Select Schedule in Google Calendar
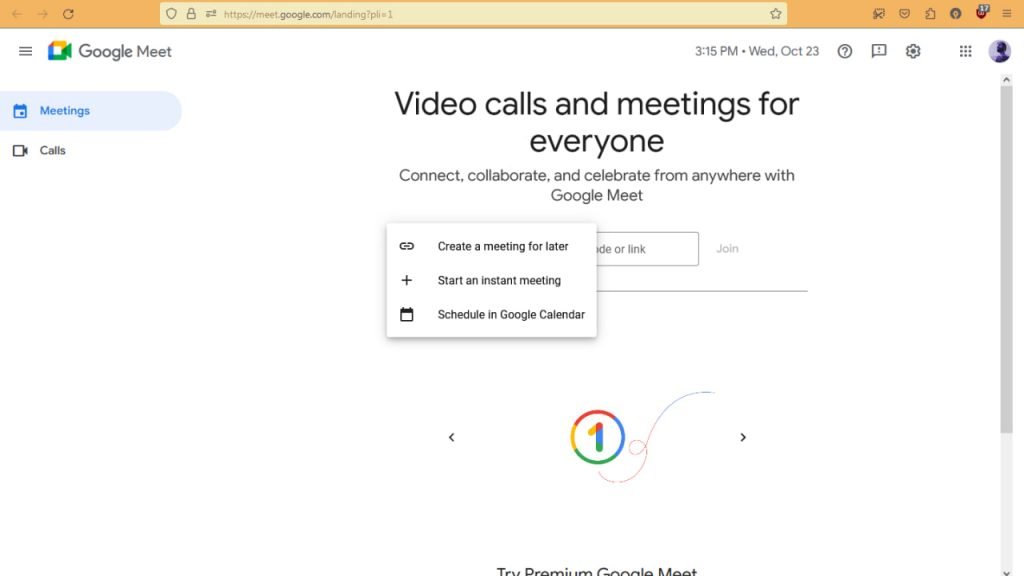Image resolution: width=1024 pixels, height=576 pixels. [x=491, y=314]
